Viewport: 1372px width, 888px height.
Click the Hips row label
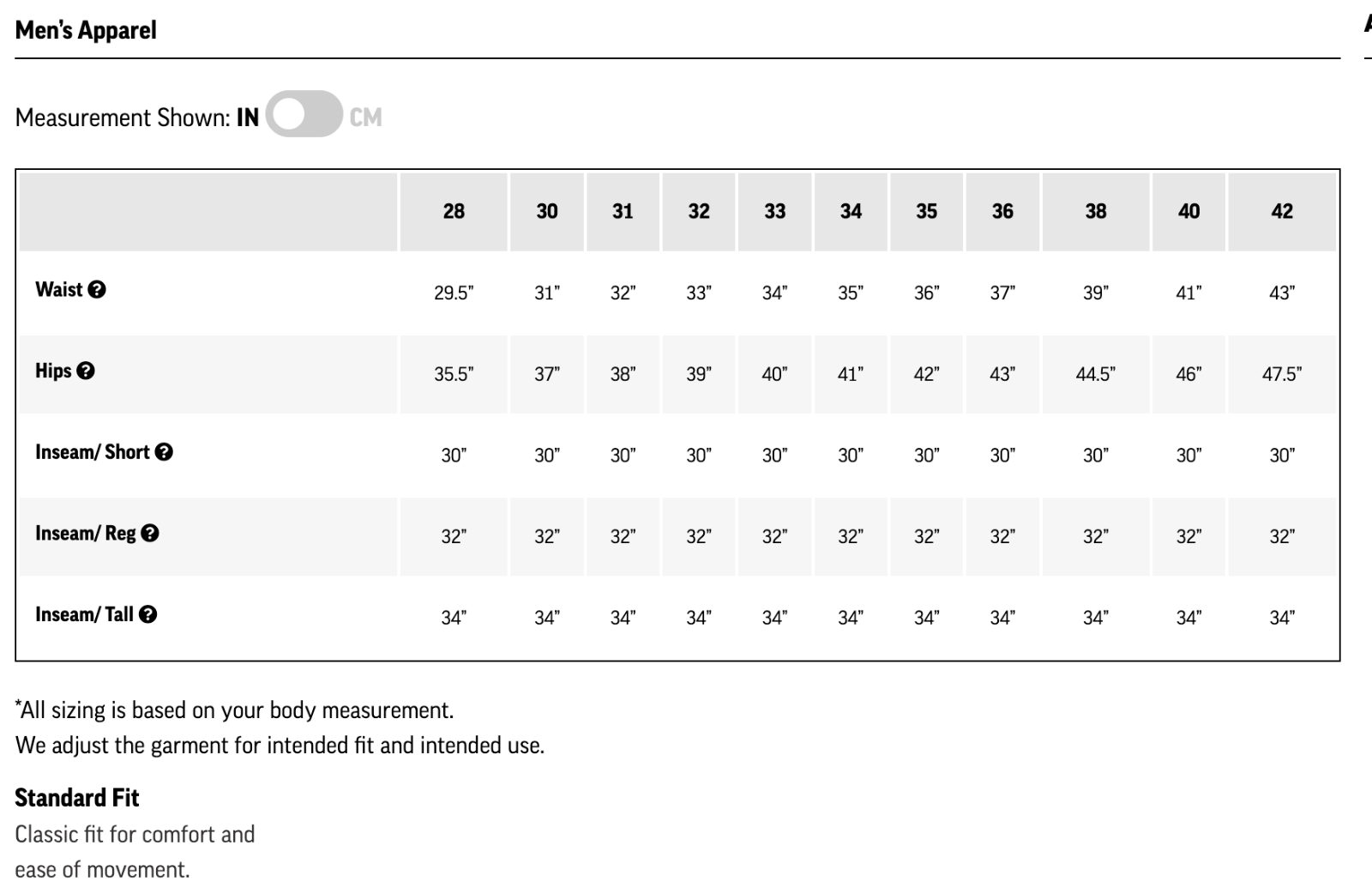click(x=53, y=371)
